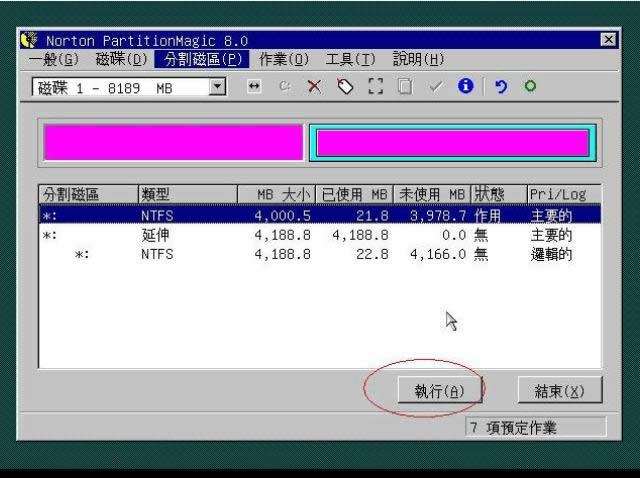Select the first magenta partition block in the disk map
The image size is (640, 478).
172,143
